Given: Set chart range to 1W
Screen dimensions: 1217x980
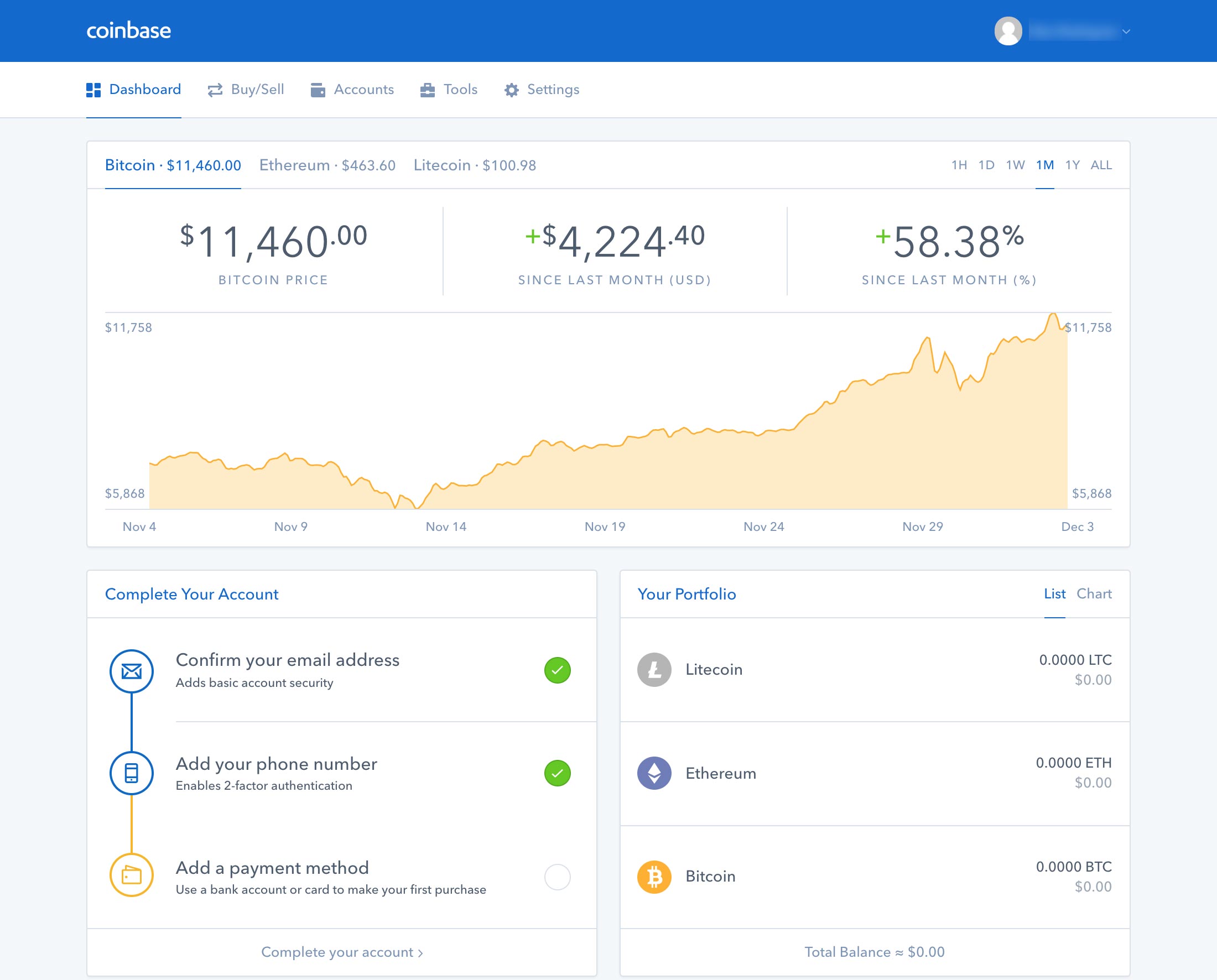Looking at the screenshot, I should (x=1015, y=165).
